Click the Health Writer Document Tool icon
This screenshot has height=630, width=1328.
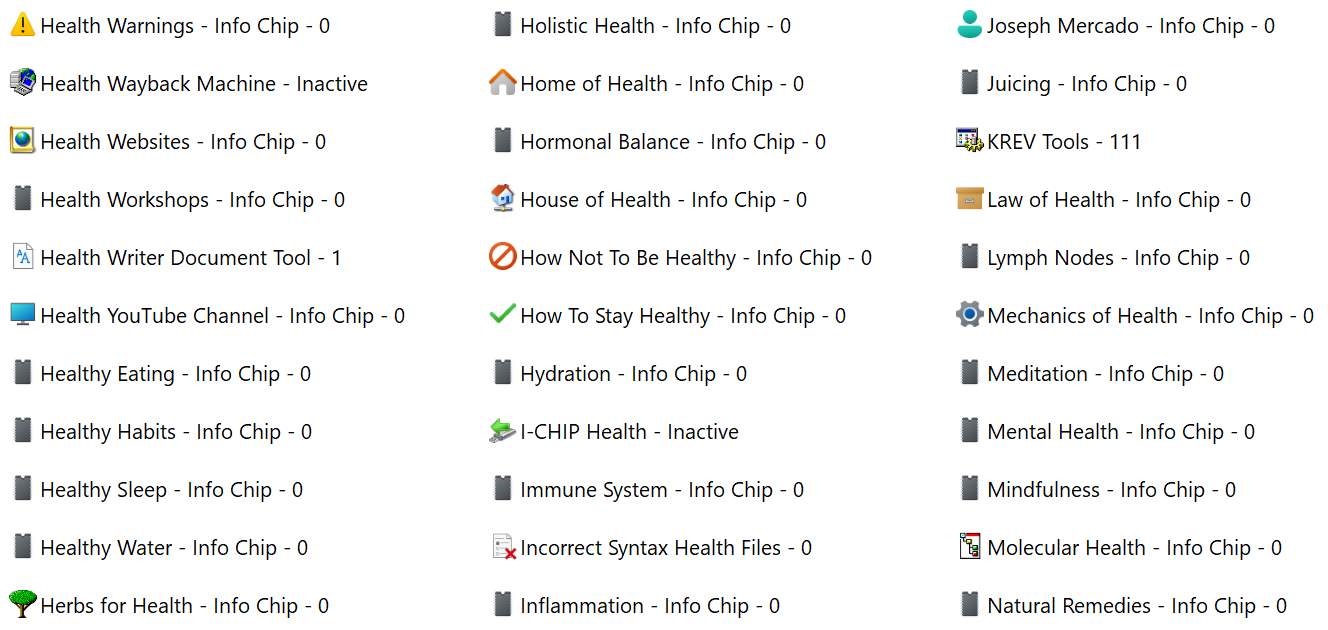click(22, 258)
